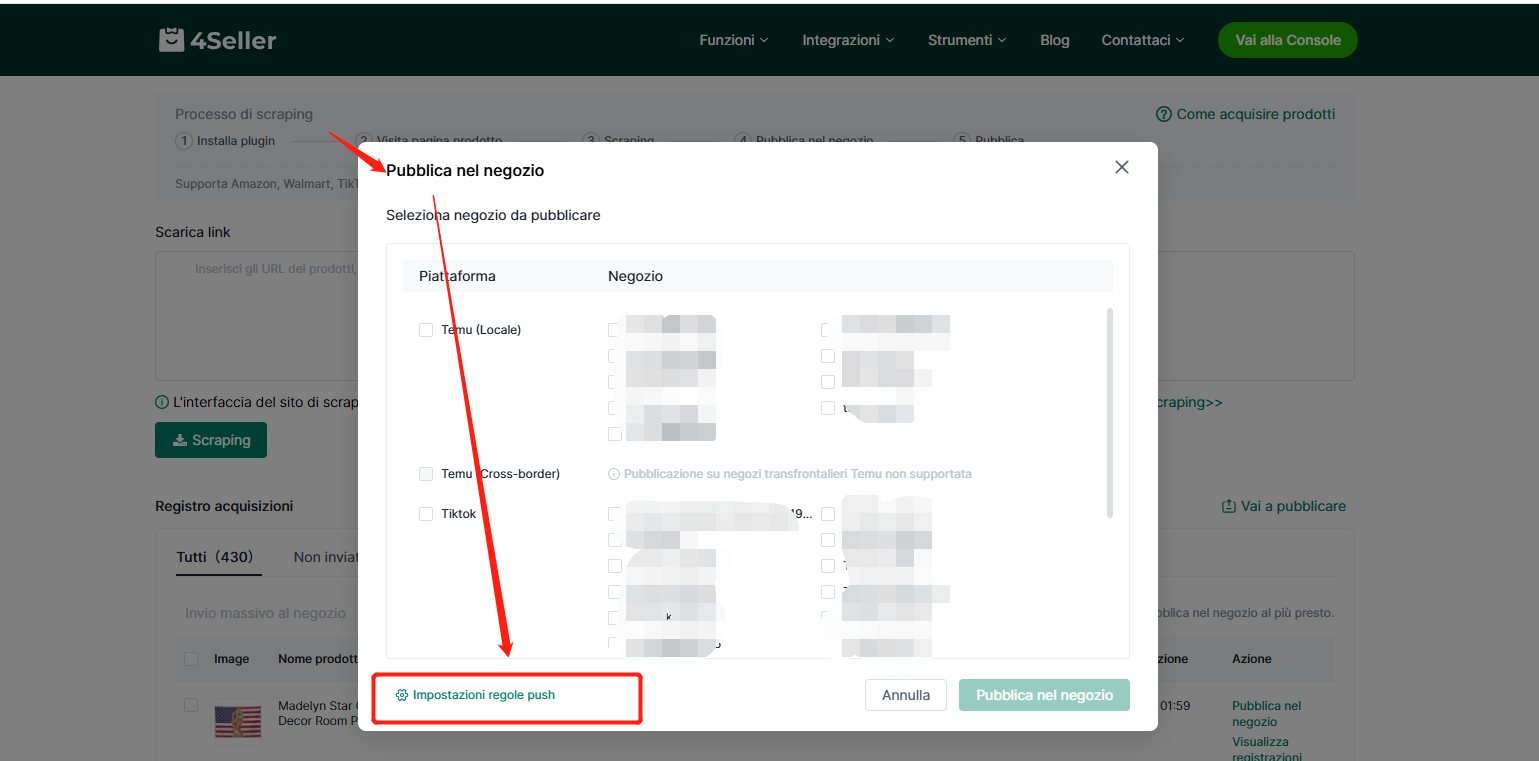Close the Pubblica nel negozio dialog
Viewport: 1539px width, 761px height.
[1122, 167]
